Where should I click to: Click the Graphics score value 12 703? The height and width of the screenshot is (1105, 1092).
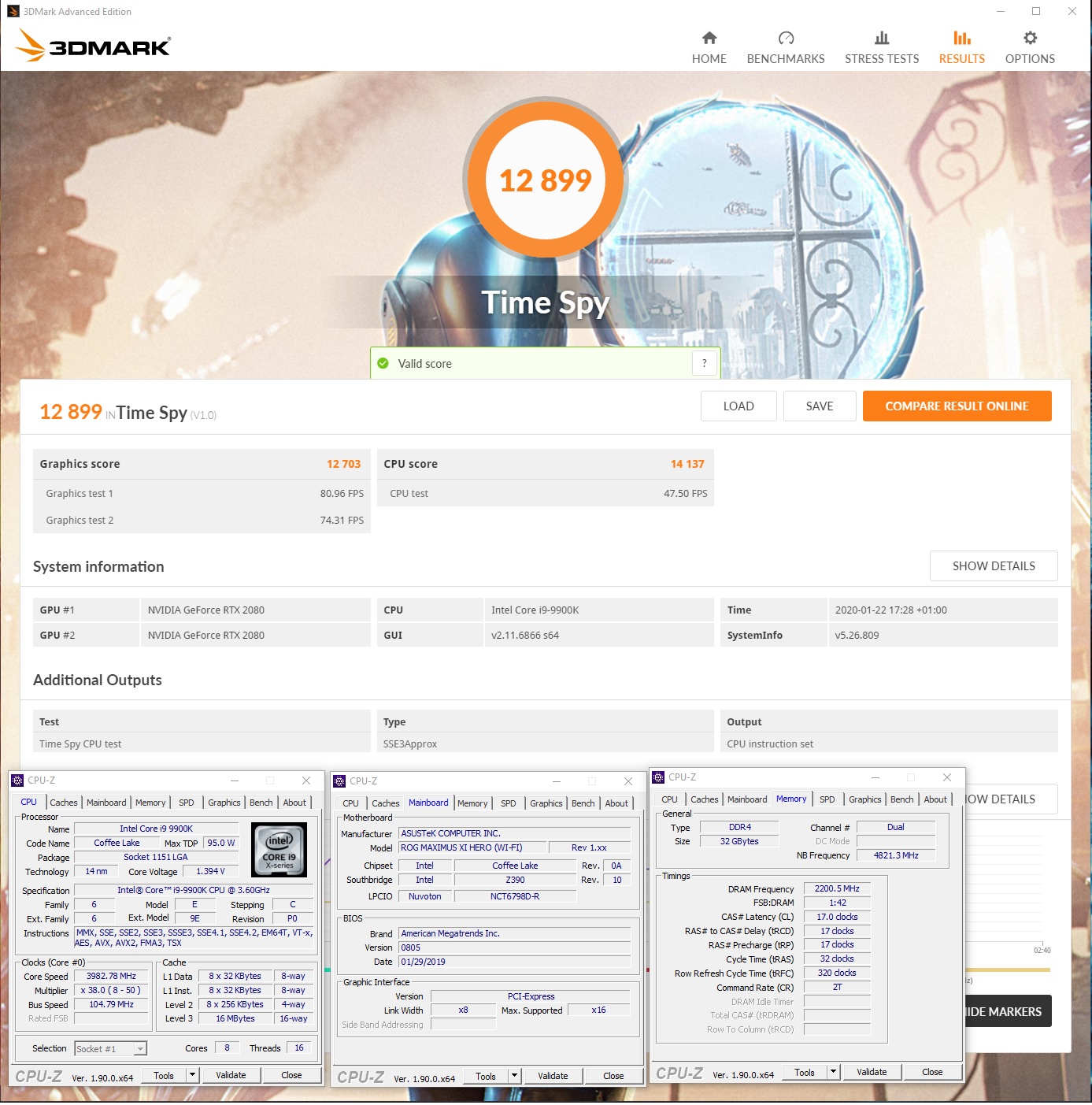[x=343, y=464]
